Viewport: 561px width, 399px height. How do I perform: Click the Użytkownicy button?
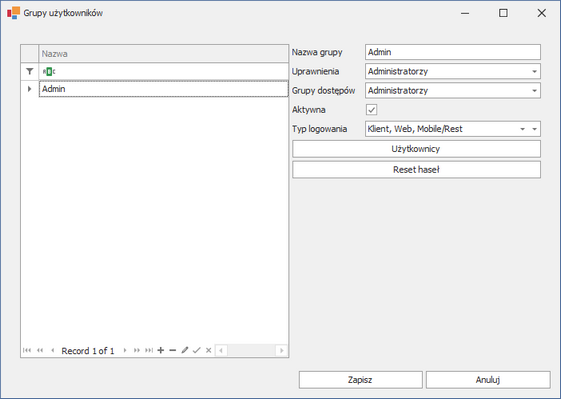pos(416,149)
